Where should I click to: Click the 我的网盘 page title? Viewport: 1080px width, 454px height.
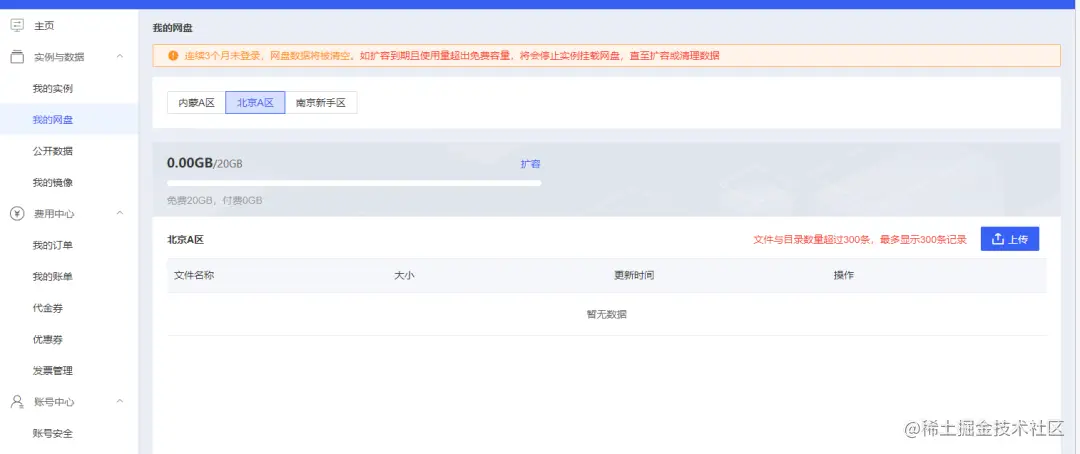[173, 28]
